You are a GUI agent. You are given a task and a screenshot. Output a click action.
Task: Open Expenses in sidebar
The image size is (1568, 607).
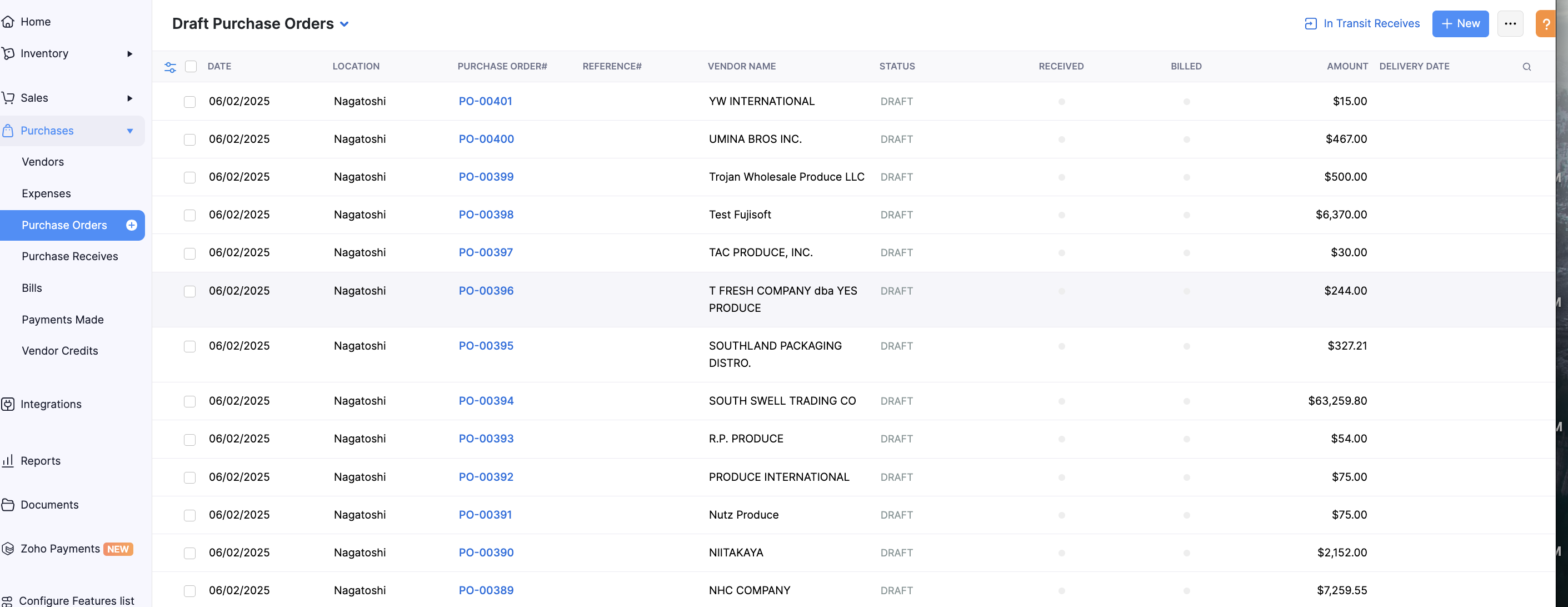tap(46, 193)
